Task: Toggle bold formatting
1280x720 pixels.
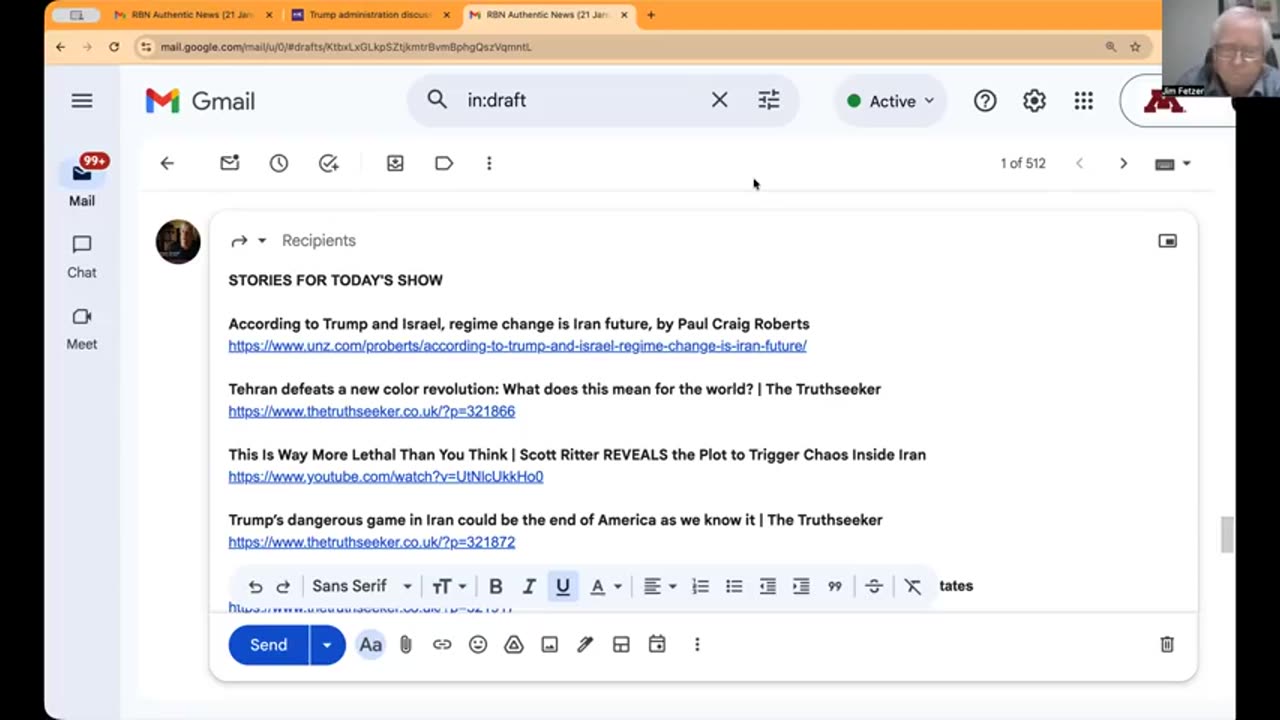Action: click(x=495, y=587)
